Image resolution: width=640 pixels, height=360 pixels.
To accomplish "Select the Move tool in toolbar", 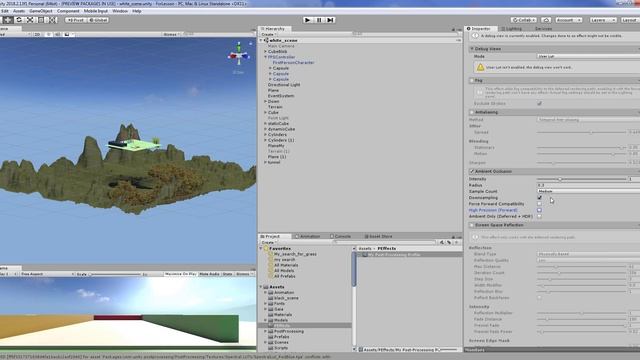I will pyautogui.click(x=7, y=20).
